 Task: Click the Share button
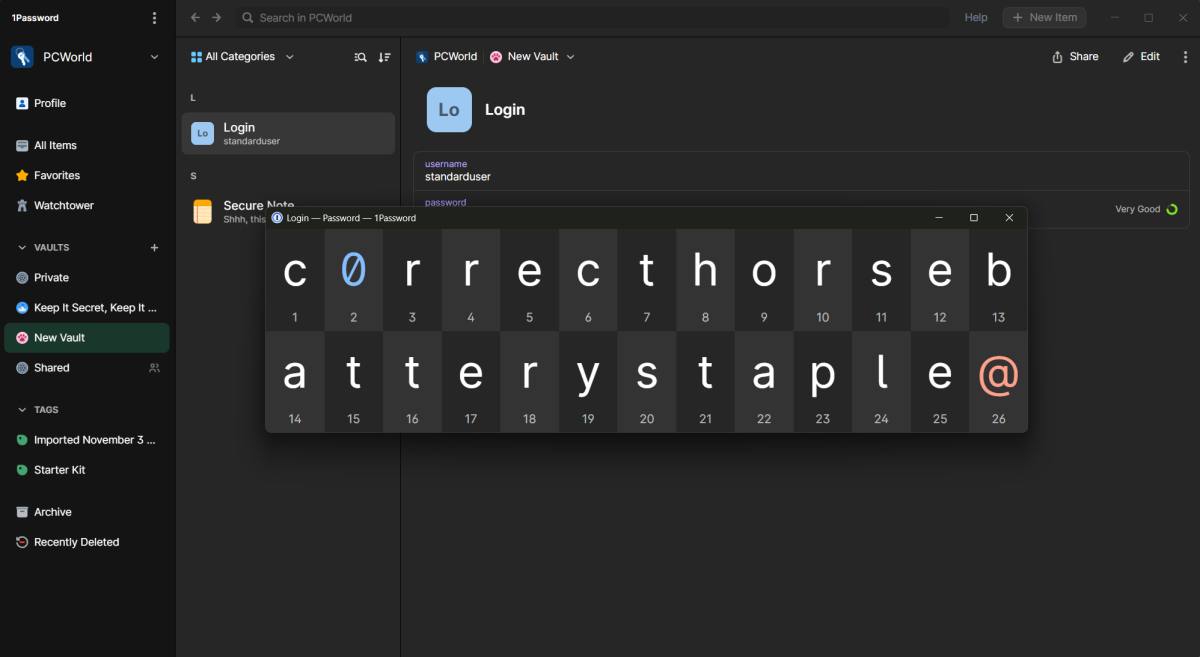pos(1075,57)
